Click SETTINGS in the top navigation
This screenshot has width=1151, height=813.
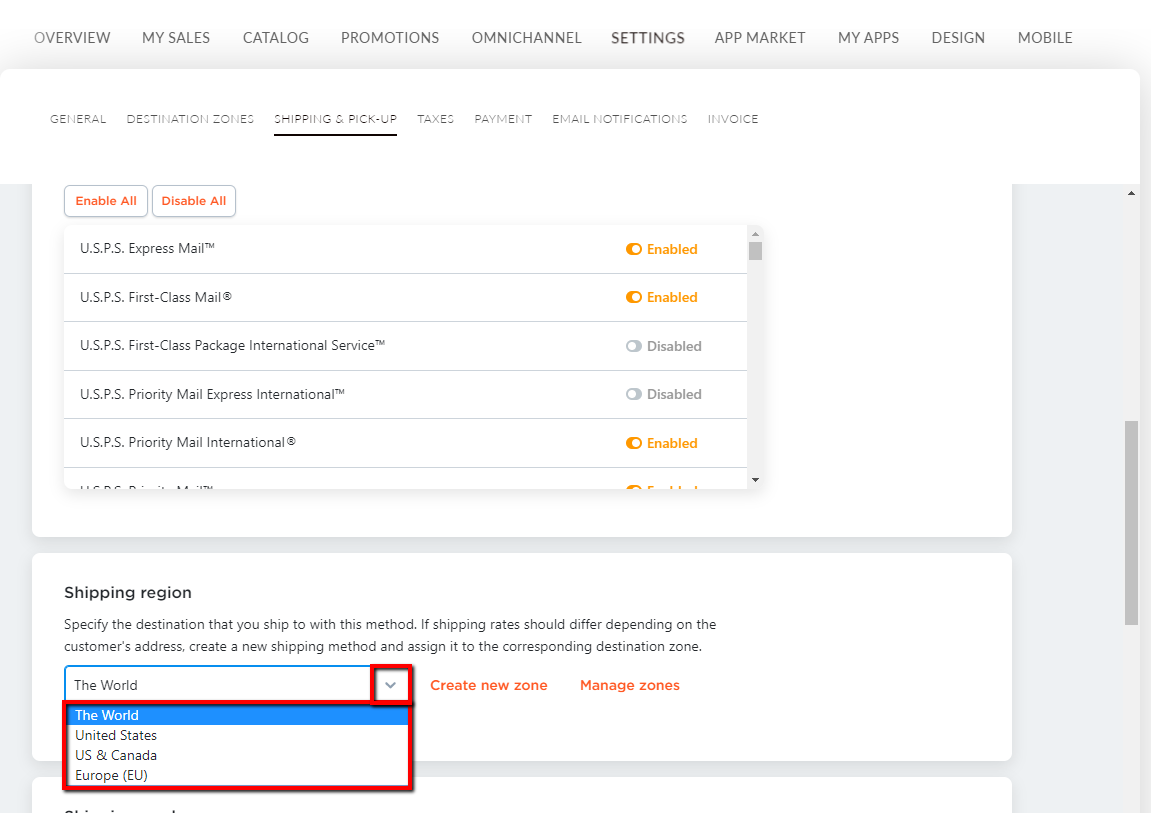pos(647,37)
